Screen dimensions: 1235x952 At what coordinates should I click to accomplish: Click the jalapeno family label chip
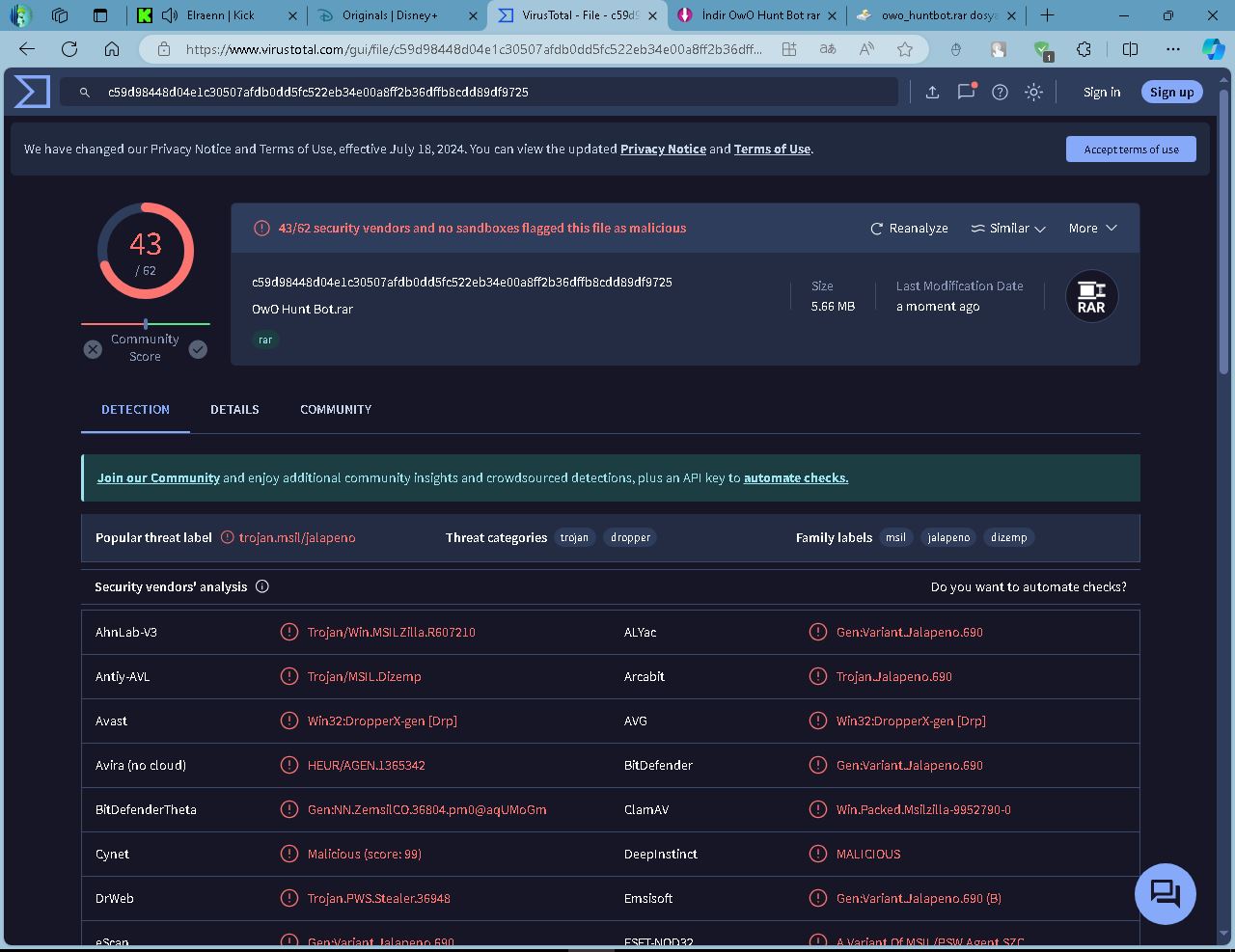(x=948, y=537)
